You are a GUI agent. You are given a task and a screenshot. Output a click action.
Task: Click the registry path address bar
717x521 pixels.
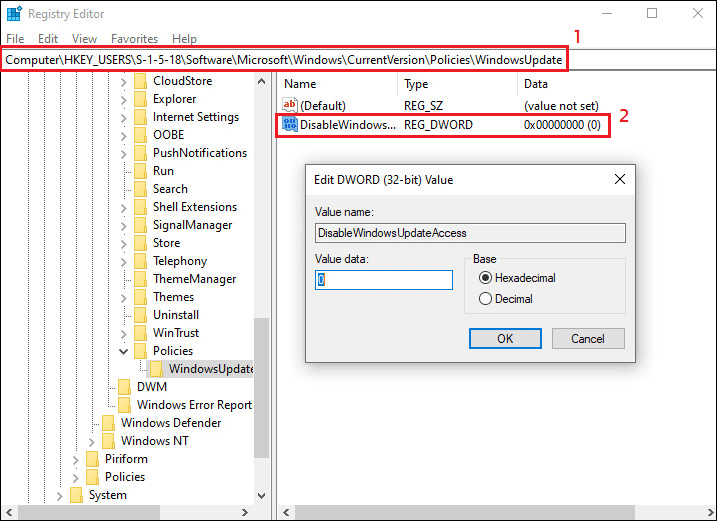[358, 60]
